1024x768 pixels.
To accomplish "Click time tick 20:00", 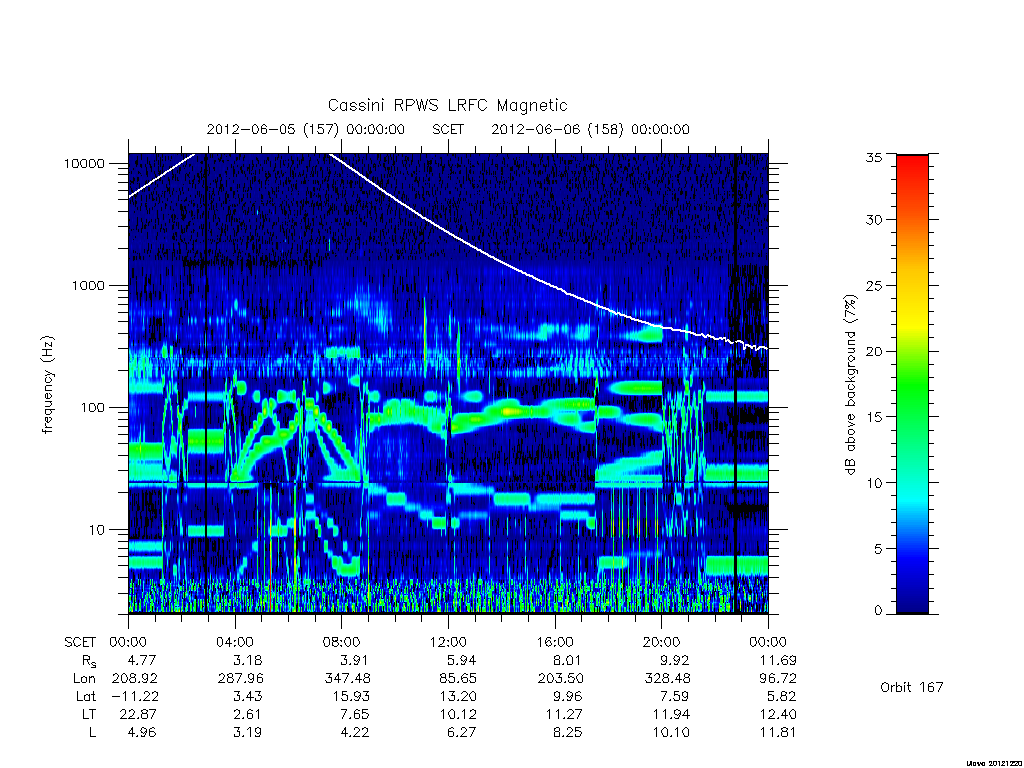I will [662, 642].
